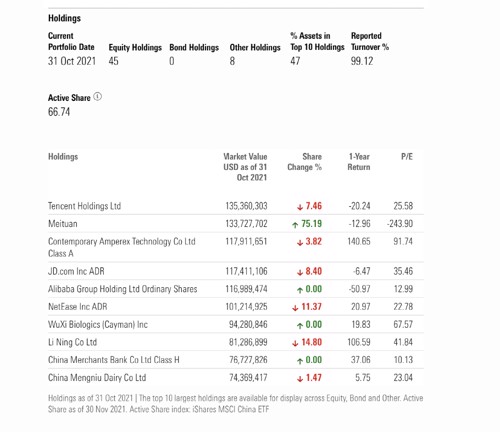Open the JD.com Inc ADR holding
This screenshot has width=500, height=432.
click(x=76, y=271)
